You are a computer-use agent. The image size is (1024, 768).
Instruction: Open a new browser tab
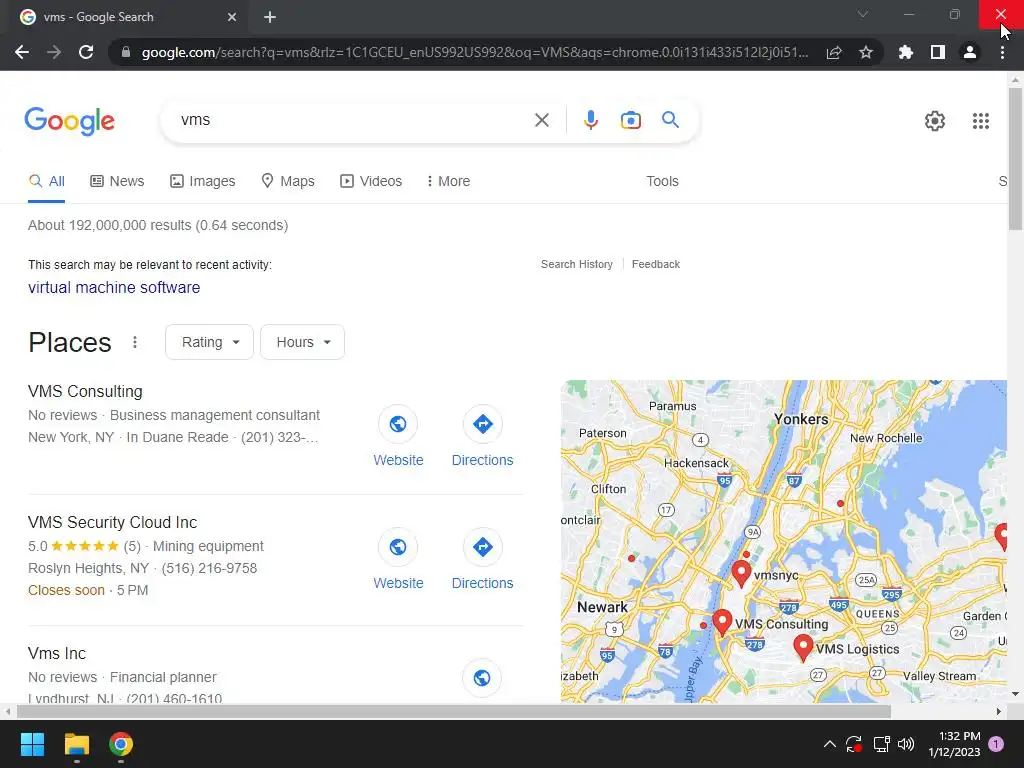tap(270, 18)
